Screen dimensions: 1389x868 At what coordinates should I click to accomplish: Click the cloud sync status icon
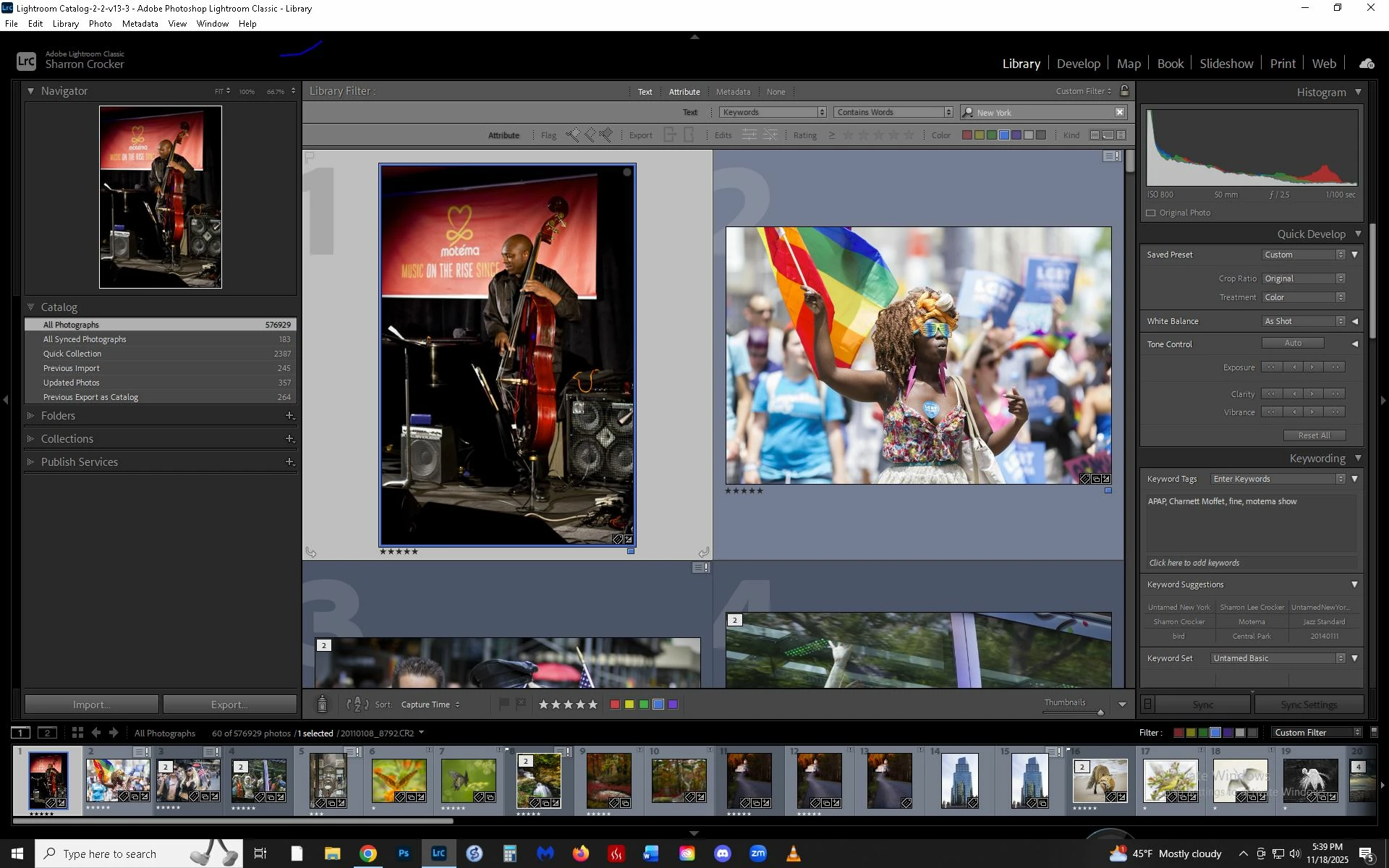1367,64
